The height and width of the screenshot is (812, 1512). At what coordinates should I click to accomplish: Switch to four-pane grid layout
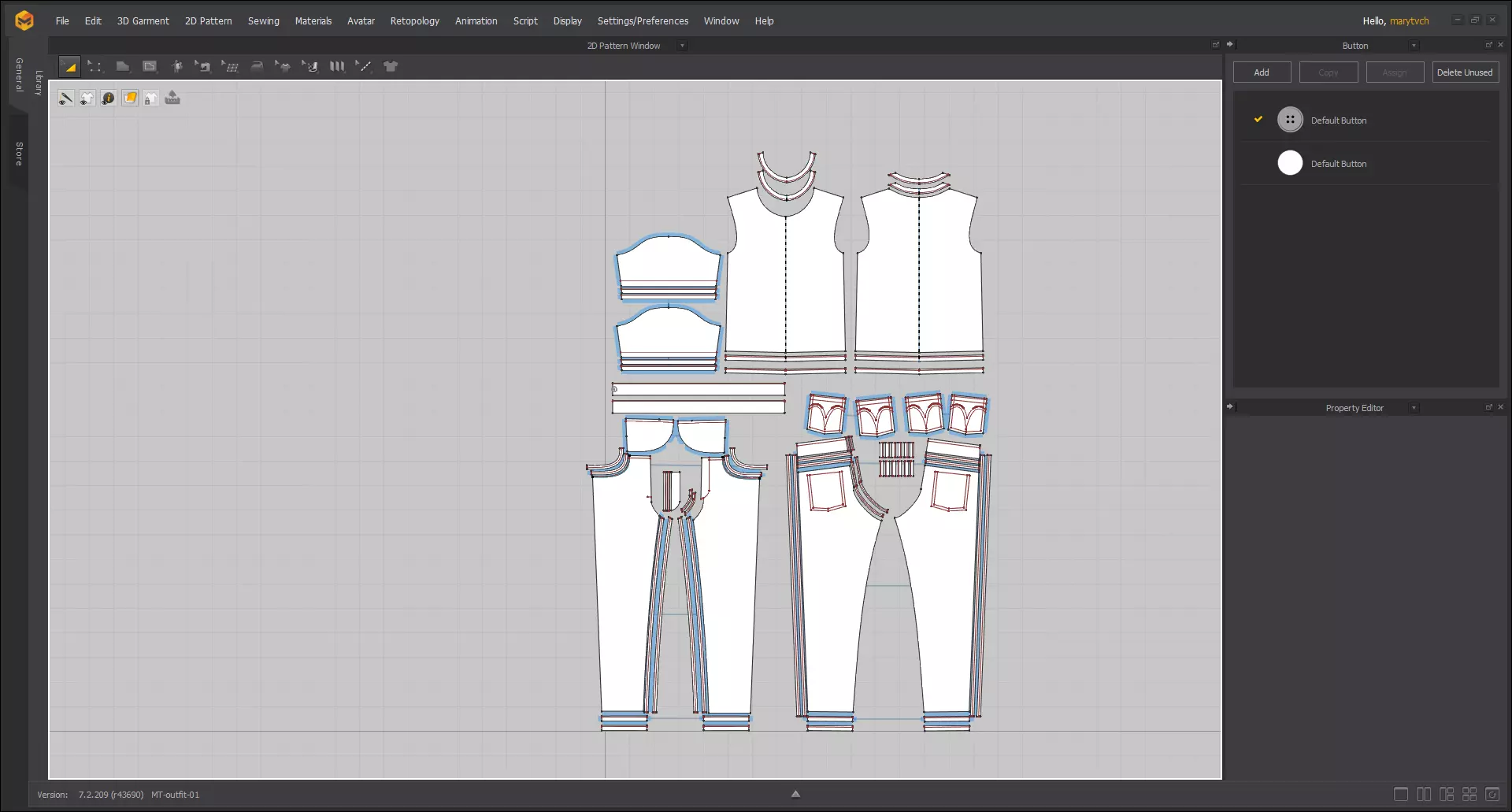[x=1469, y=795]
